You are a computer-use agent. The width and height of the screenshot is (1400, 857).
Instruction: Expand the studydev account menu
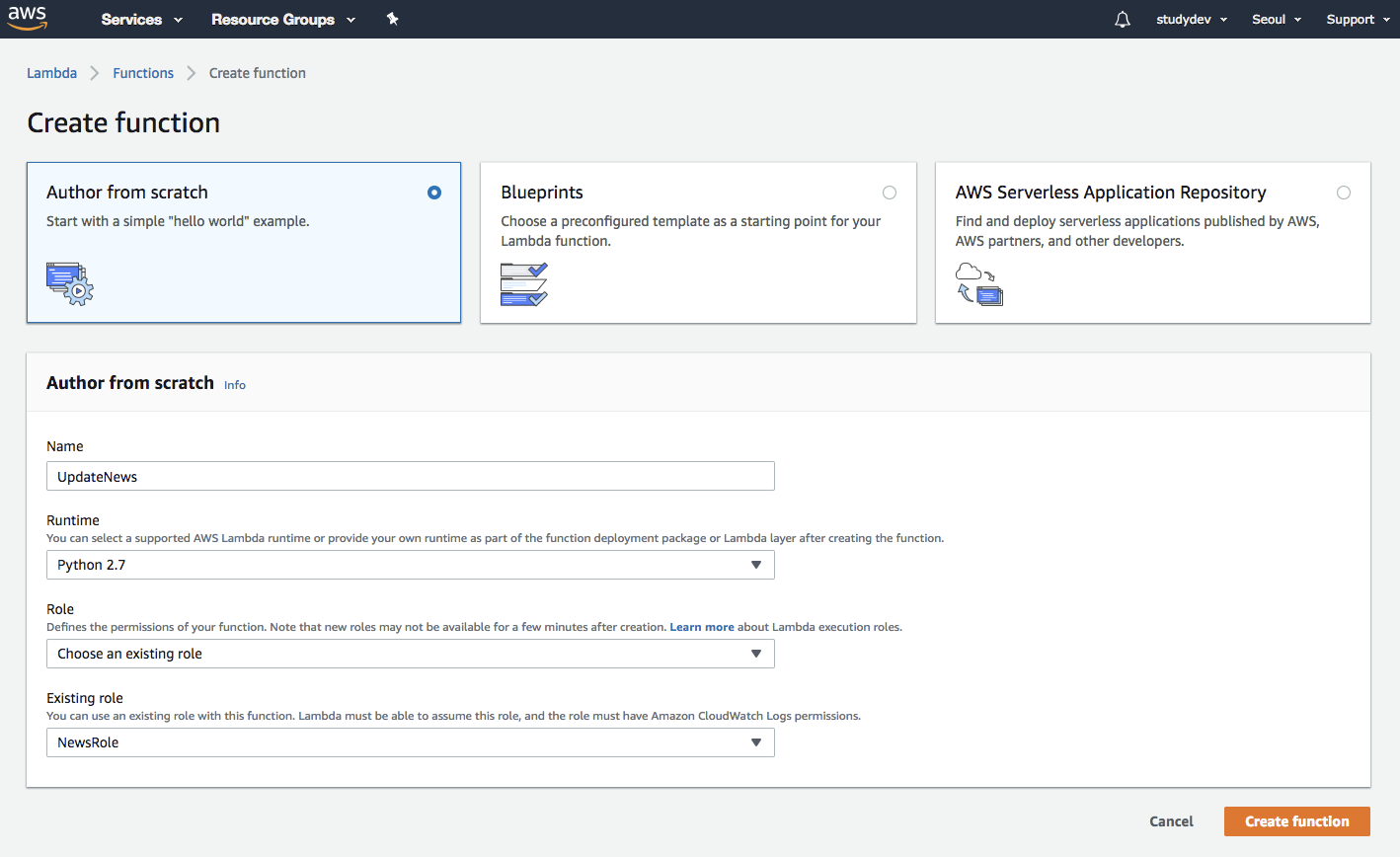pyautogui.click(x=1192, y=19)
